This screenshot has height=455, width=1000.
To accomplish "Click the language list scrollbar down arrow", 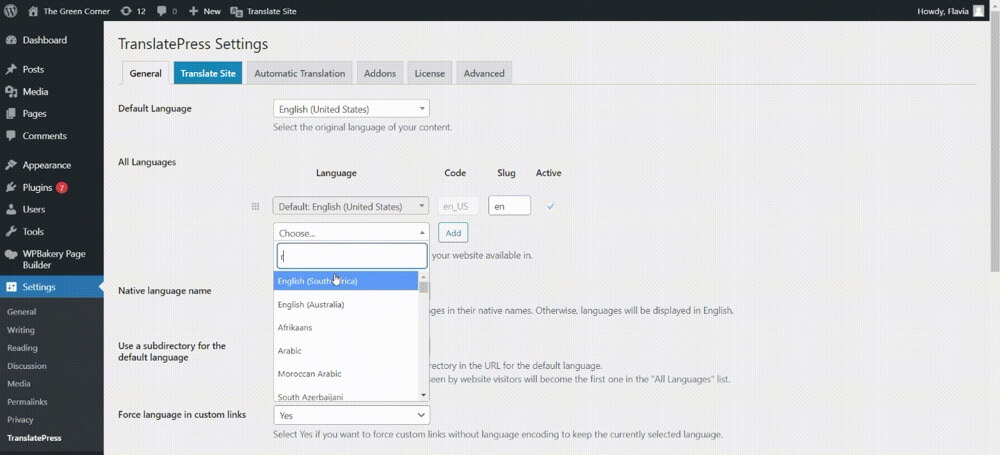I will coord(424,394).
